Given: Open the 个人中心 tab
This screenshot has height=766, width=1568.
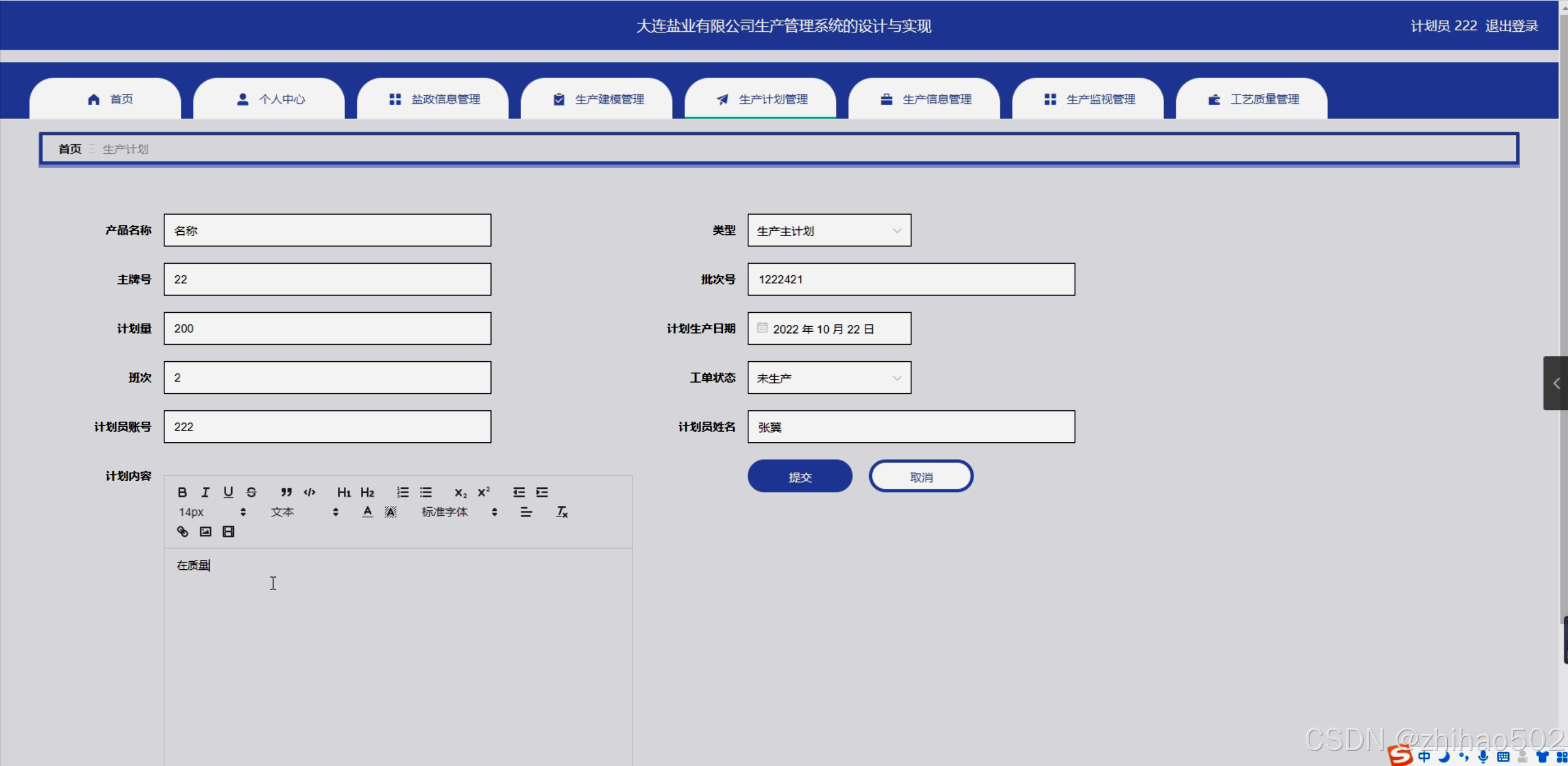Looking at the screenshot, I should point(270,99).
